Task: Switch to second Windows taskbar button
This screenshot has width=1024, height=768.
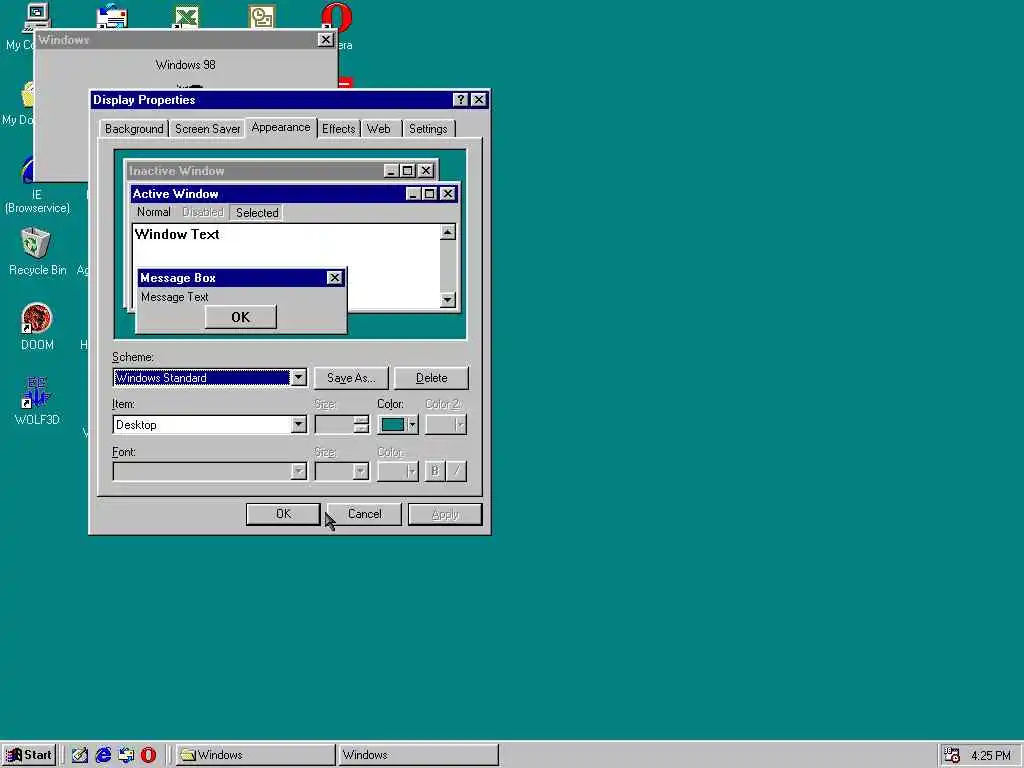Action: click(x=419, y=755)
